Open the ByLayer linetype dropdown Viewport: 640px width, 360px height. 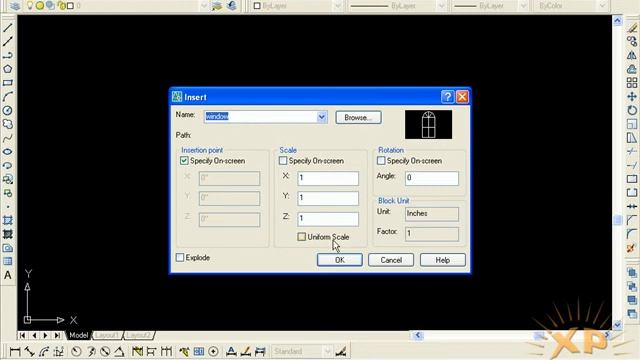coord(441,6)
